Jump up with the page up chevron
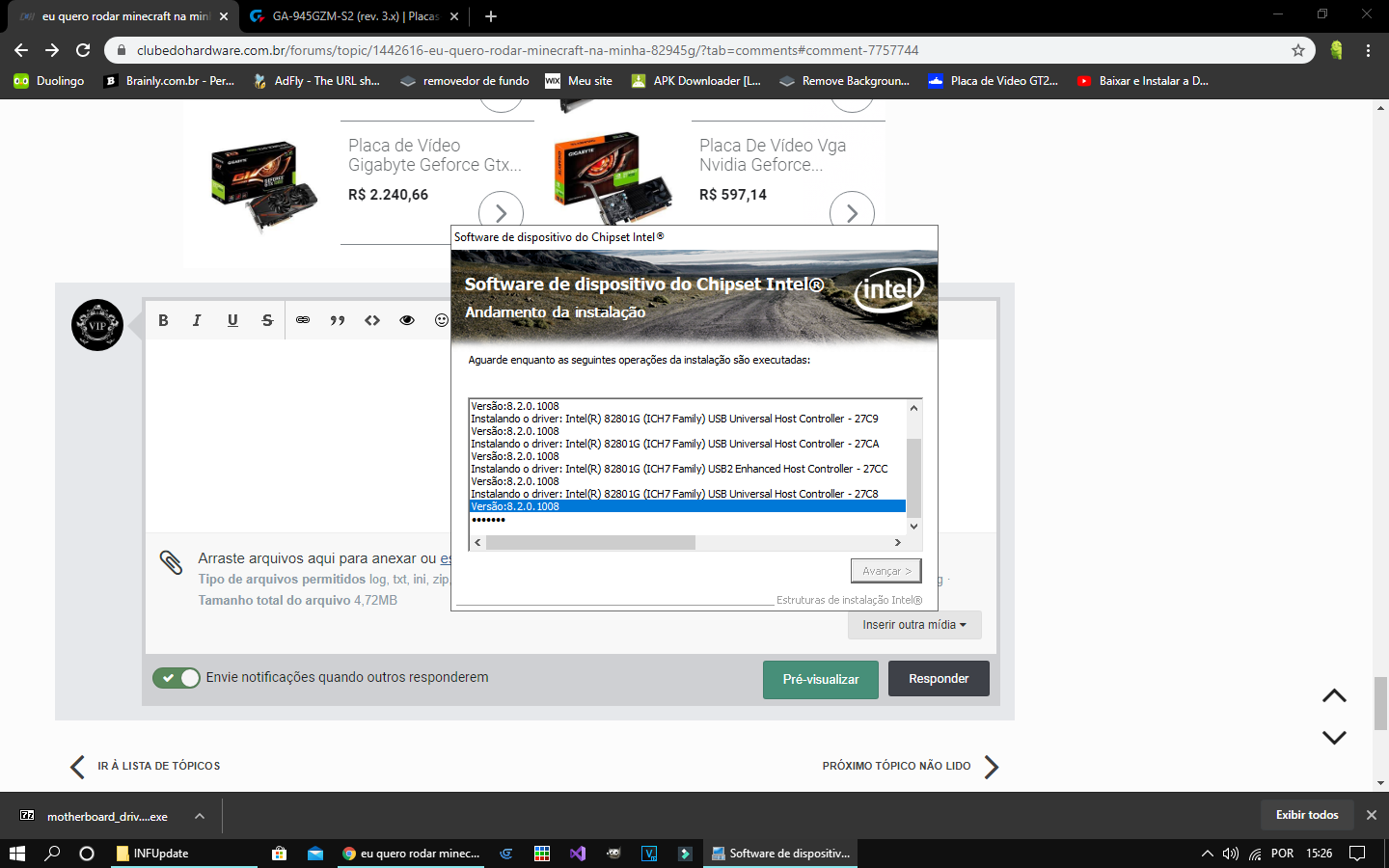The image size is (1389, 868). 1334,696
